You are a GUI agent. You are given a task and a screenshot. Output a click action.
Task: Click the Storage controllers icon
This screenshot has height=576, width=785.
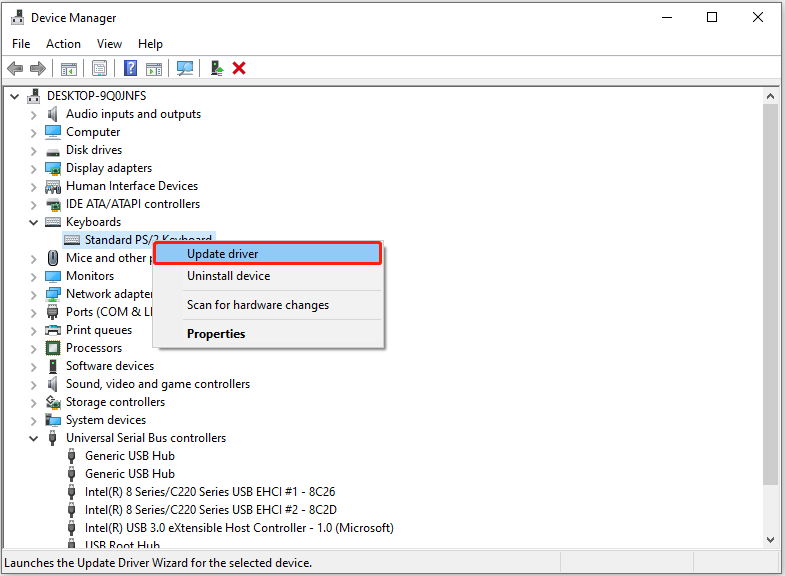point(53,402)
